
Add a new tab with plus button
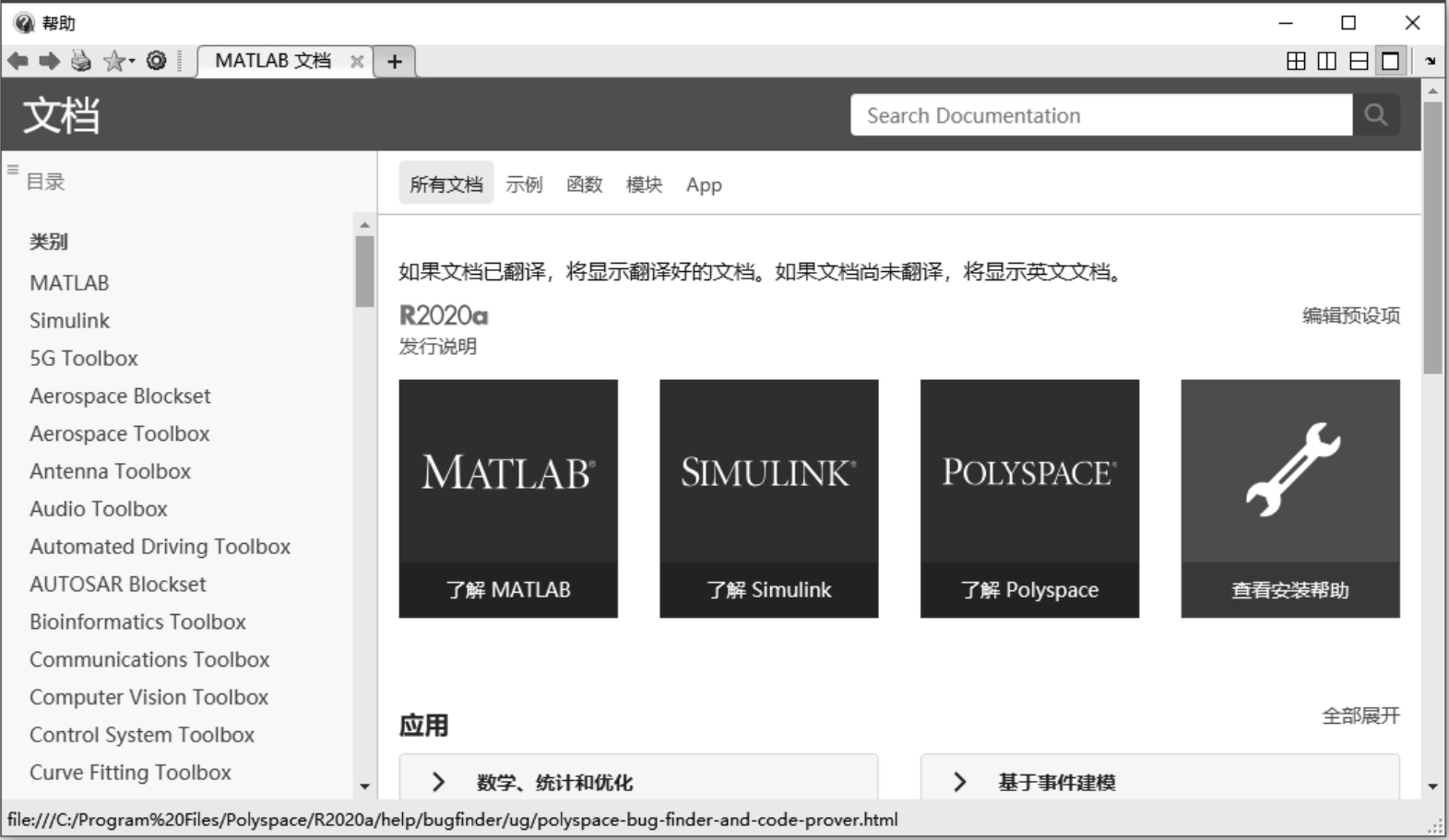coord(395,62)
